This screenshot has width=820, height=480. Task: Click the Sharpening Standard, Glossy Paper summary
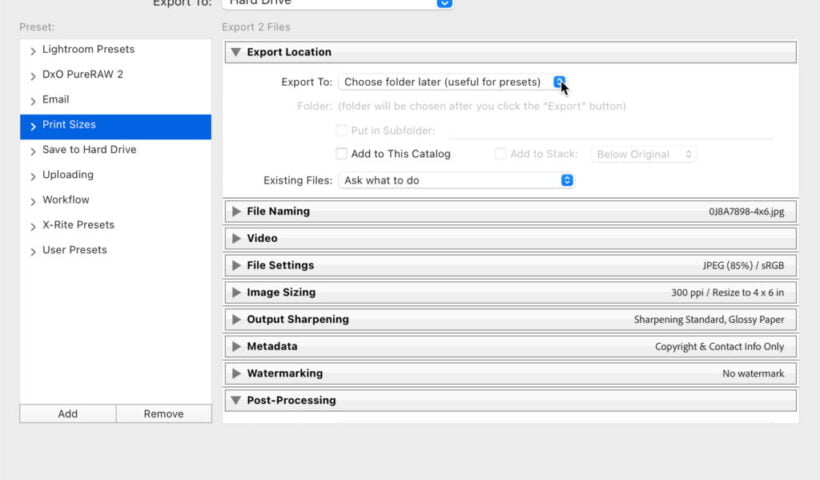[x=709, y=319]
